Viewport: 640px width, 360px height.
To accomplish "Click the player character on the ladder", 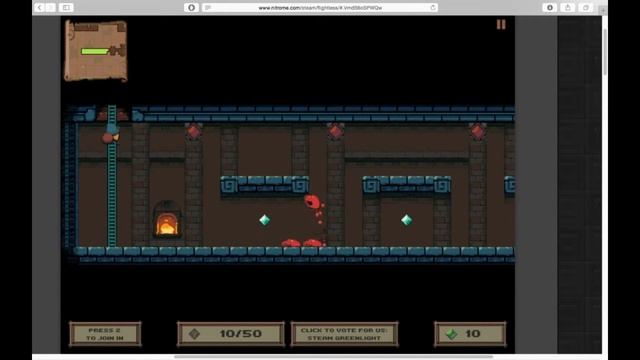I will [111, 133].
